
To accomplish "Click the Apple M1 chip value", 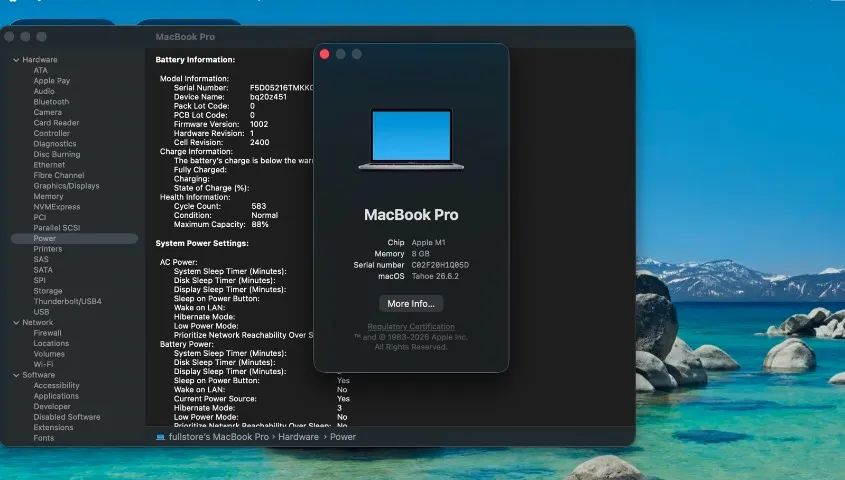I will tap(428, 242).
